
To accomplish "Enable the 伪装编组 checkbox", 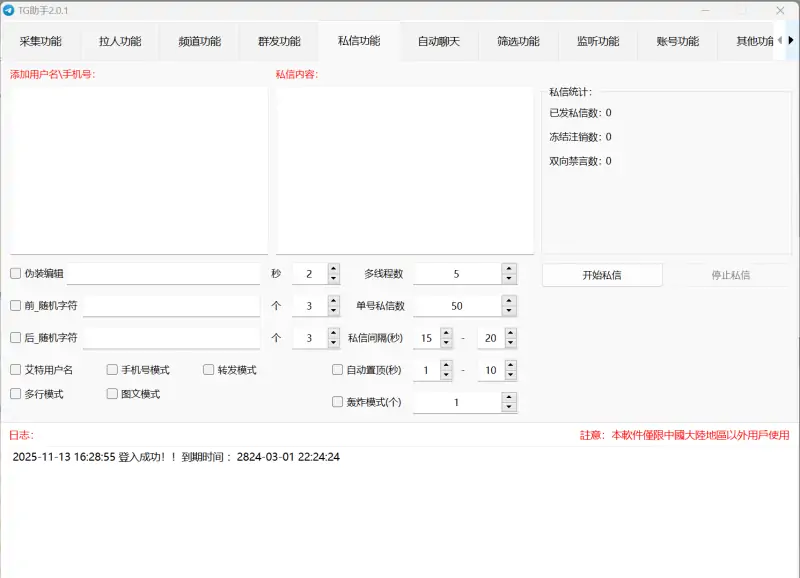I will (x=15, y=272).
